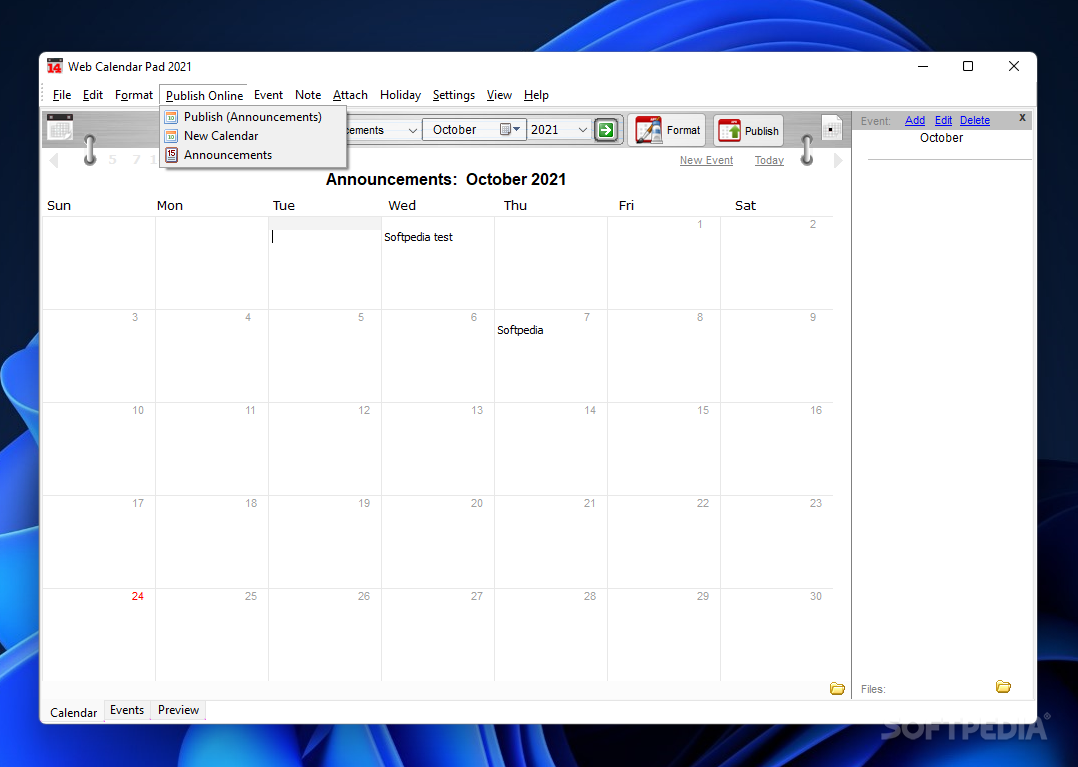Image resolution: width=1078 pixels, height=767 pixels.
Task: Open the Holiday menu
Action: pos(400,95)
